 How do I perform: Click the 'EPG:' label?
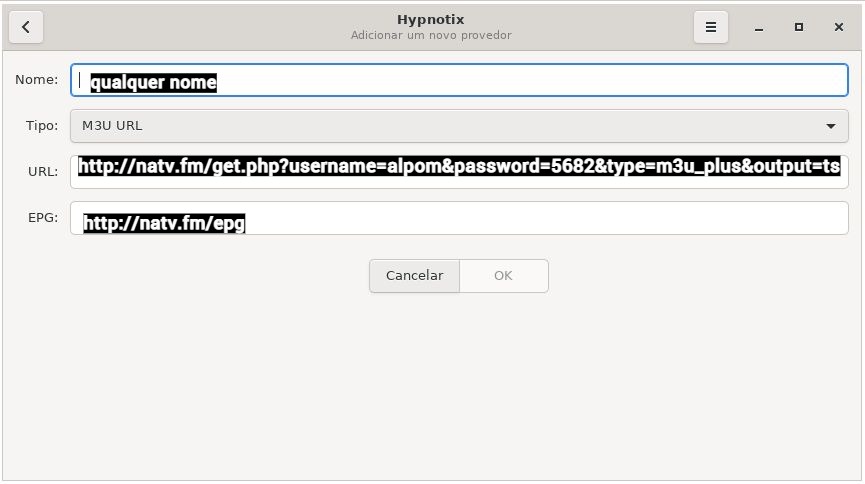(x=43, y=217)
